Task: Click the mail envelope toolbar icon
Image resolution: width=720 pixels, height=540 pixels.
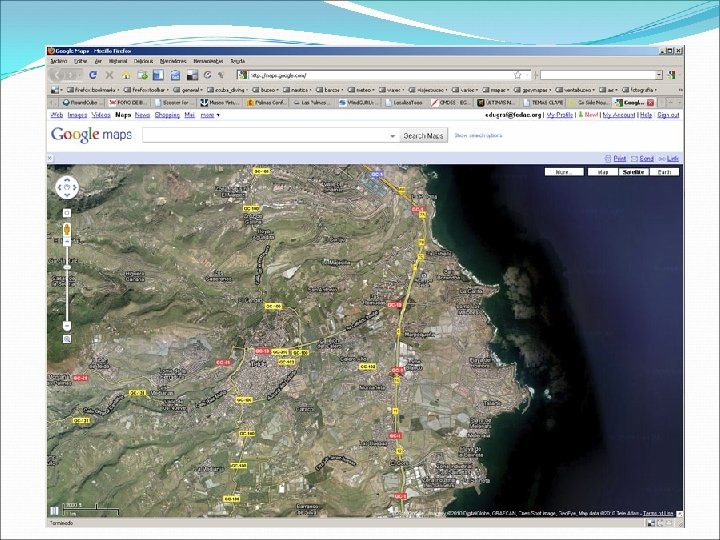Action: (175, 75)
